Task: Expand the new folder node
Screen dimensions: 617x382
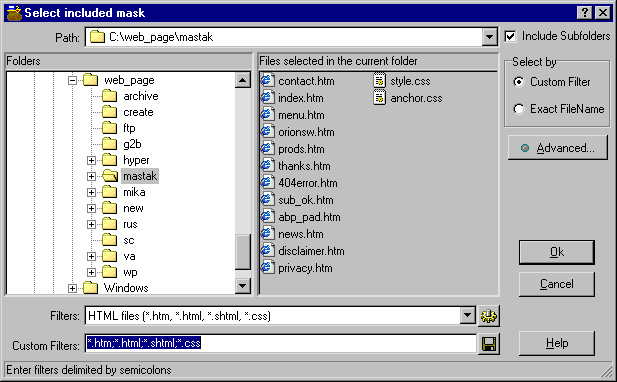Action: (x=91, y=208)
